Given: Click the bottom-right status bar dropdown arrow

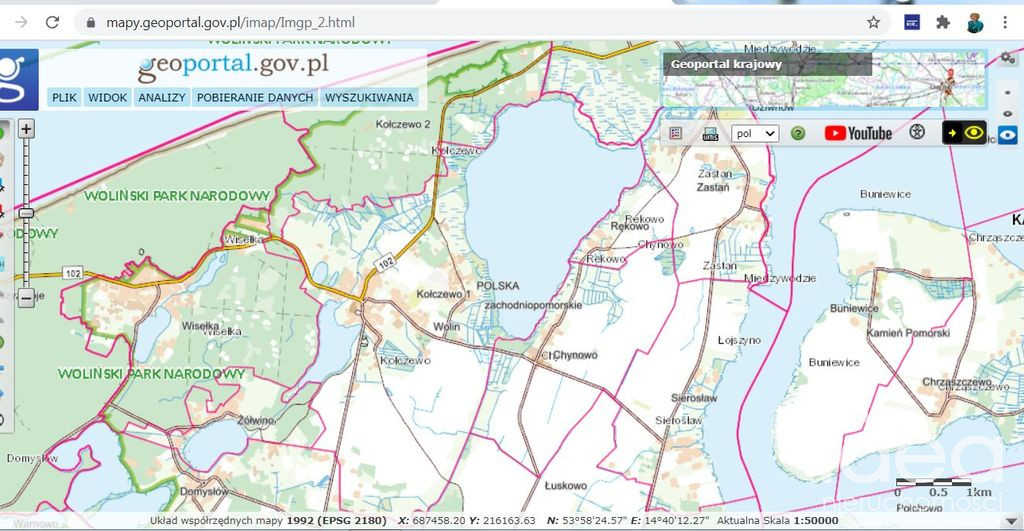Looking at the screenshot, I should pyautogui.click(x=1012, y=522).
